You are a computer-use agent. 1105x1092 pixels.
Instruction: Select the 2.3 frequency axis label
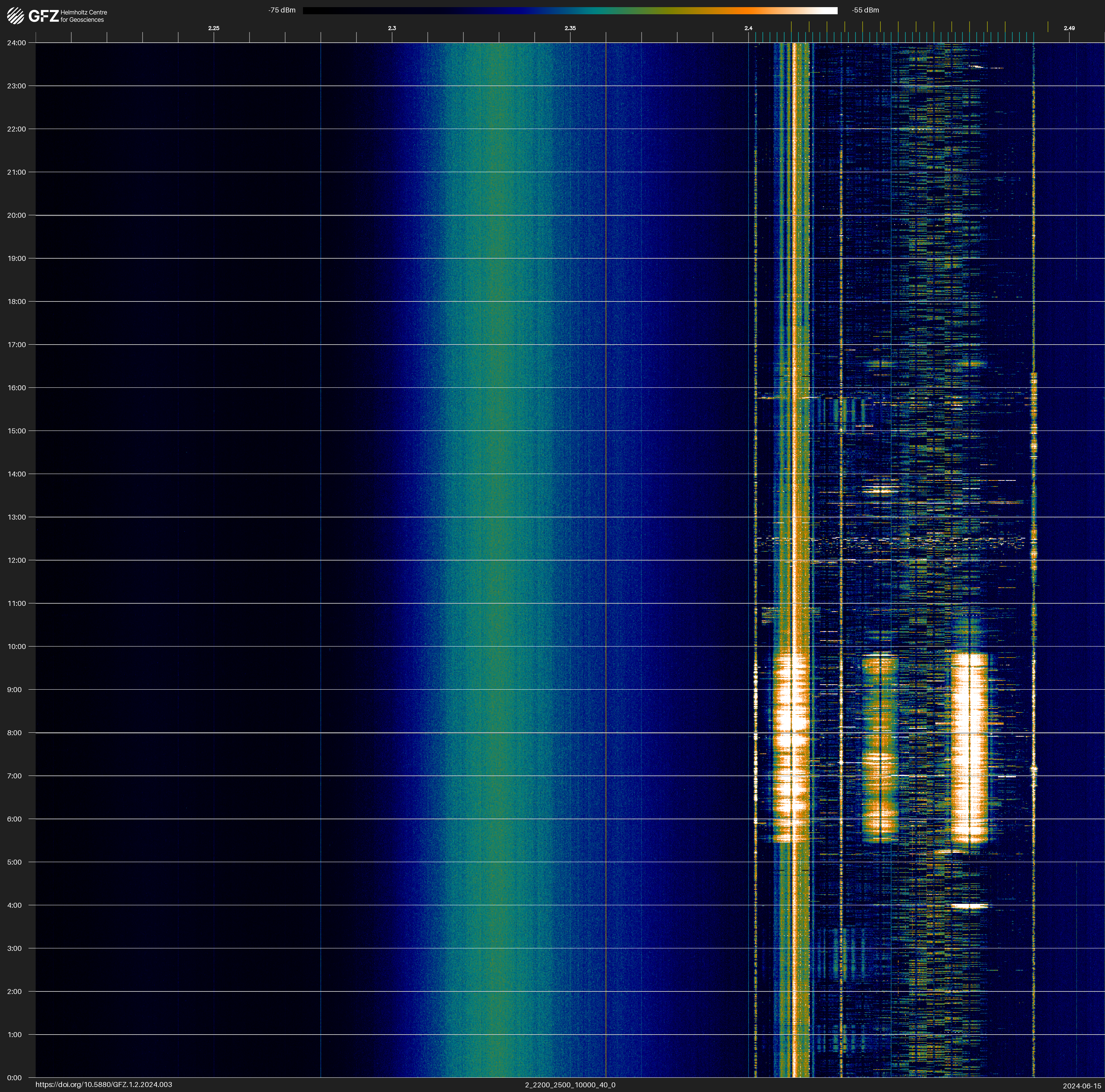point(392,28)
